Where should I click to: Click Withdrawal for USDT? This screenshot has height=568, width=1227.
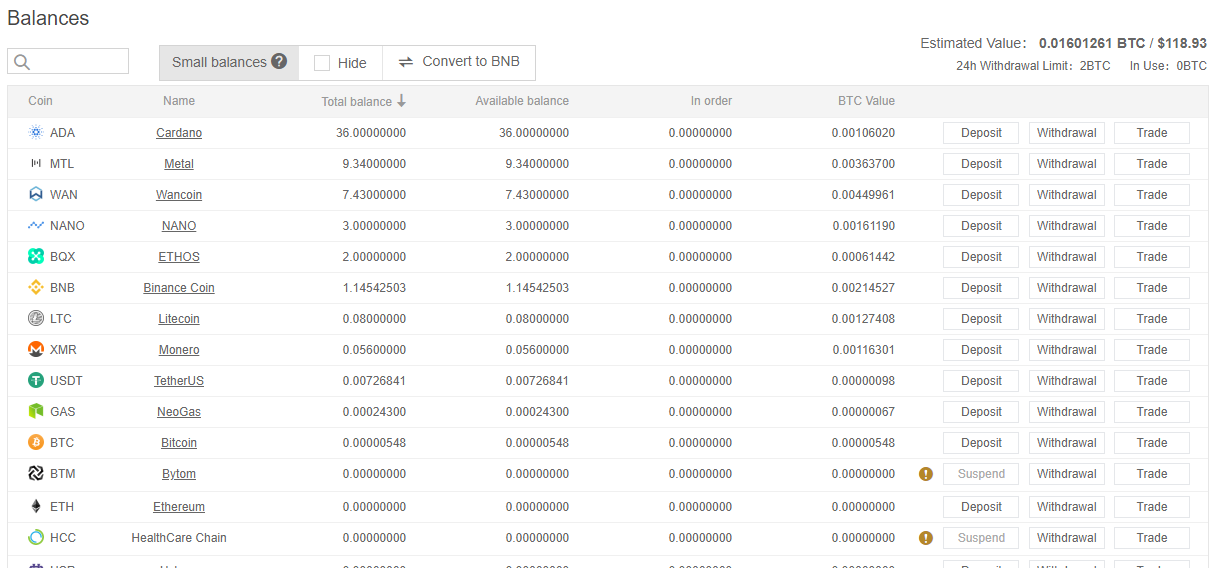click(1067, 381)
